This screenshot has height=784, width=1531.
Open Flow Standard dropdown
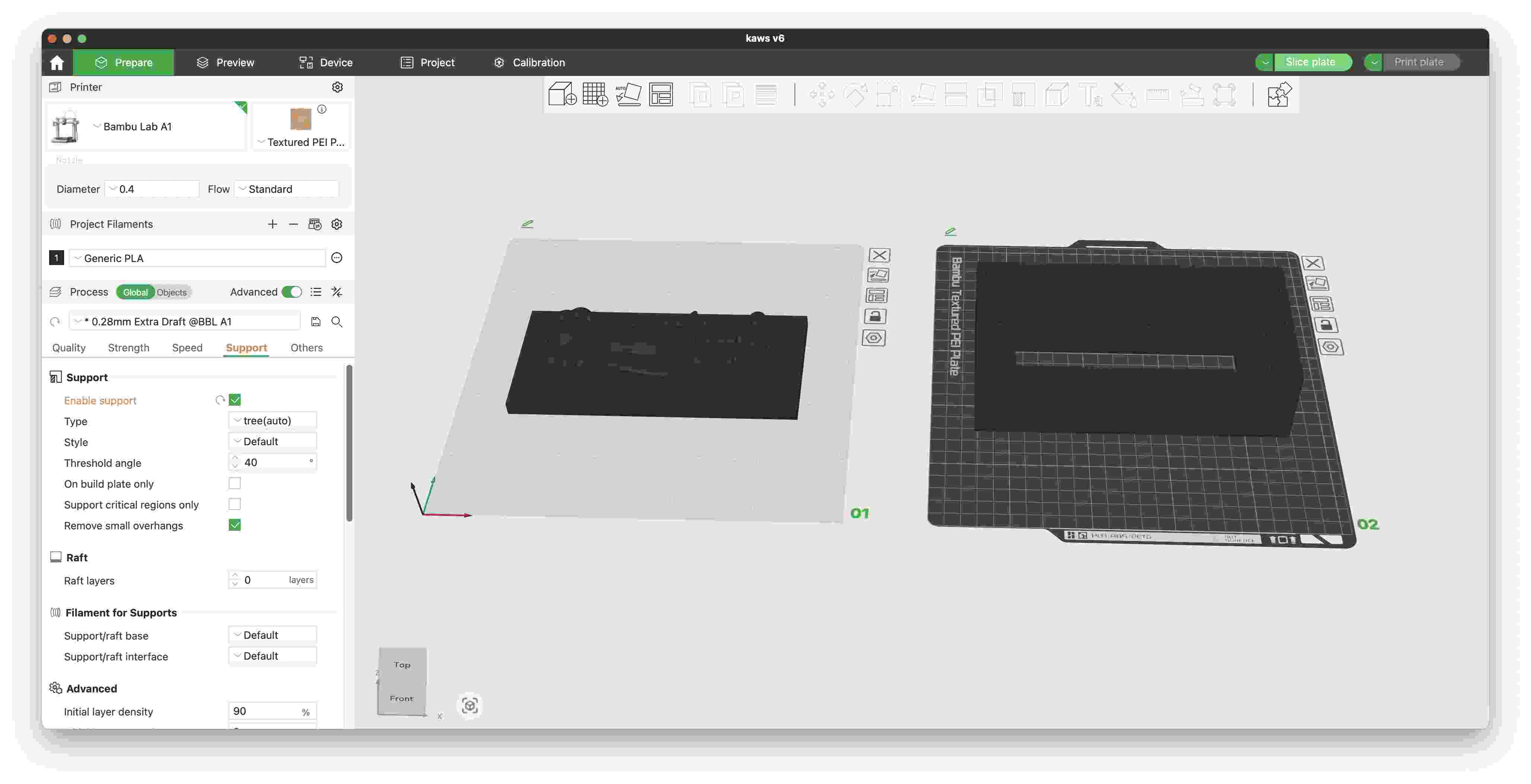coord(286,189)
